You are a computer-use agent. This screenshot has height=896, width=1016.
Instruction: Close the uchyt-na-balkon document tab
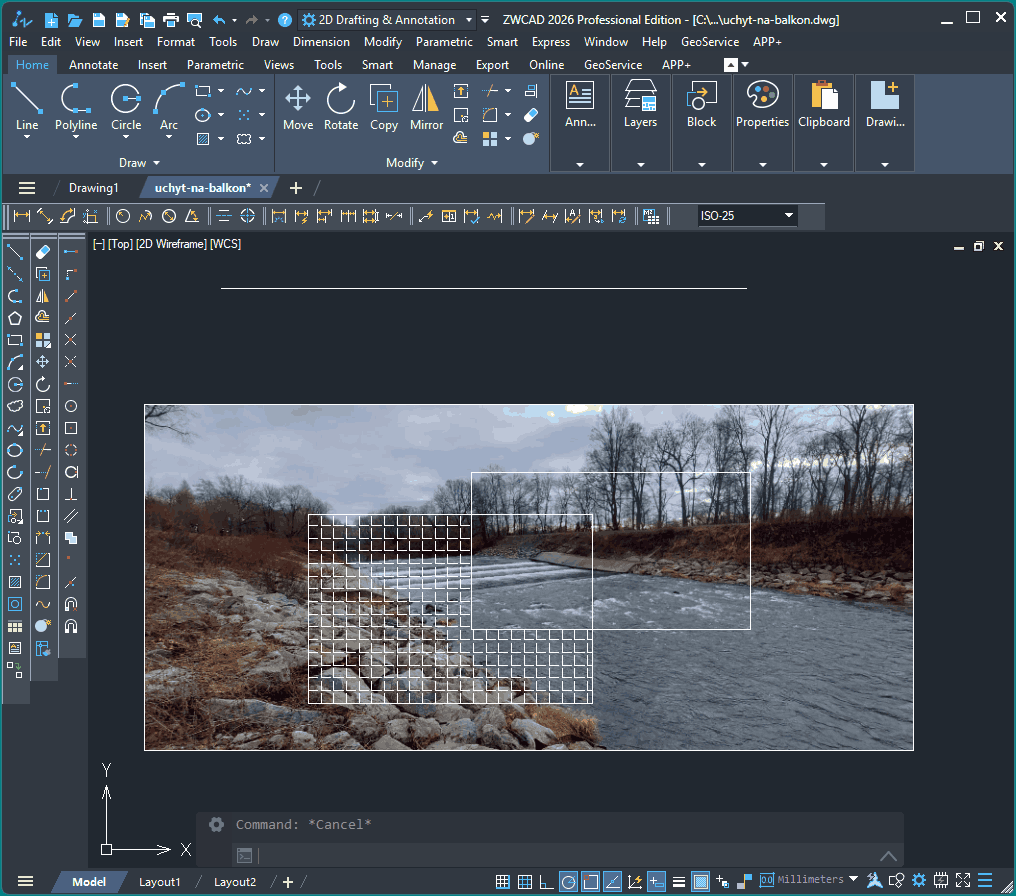click(264, 188)
